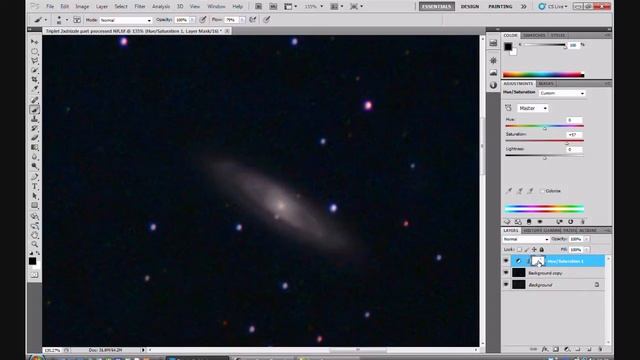
Task: Expand more workspaces chevron
Action: (x=523, y=7)
